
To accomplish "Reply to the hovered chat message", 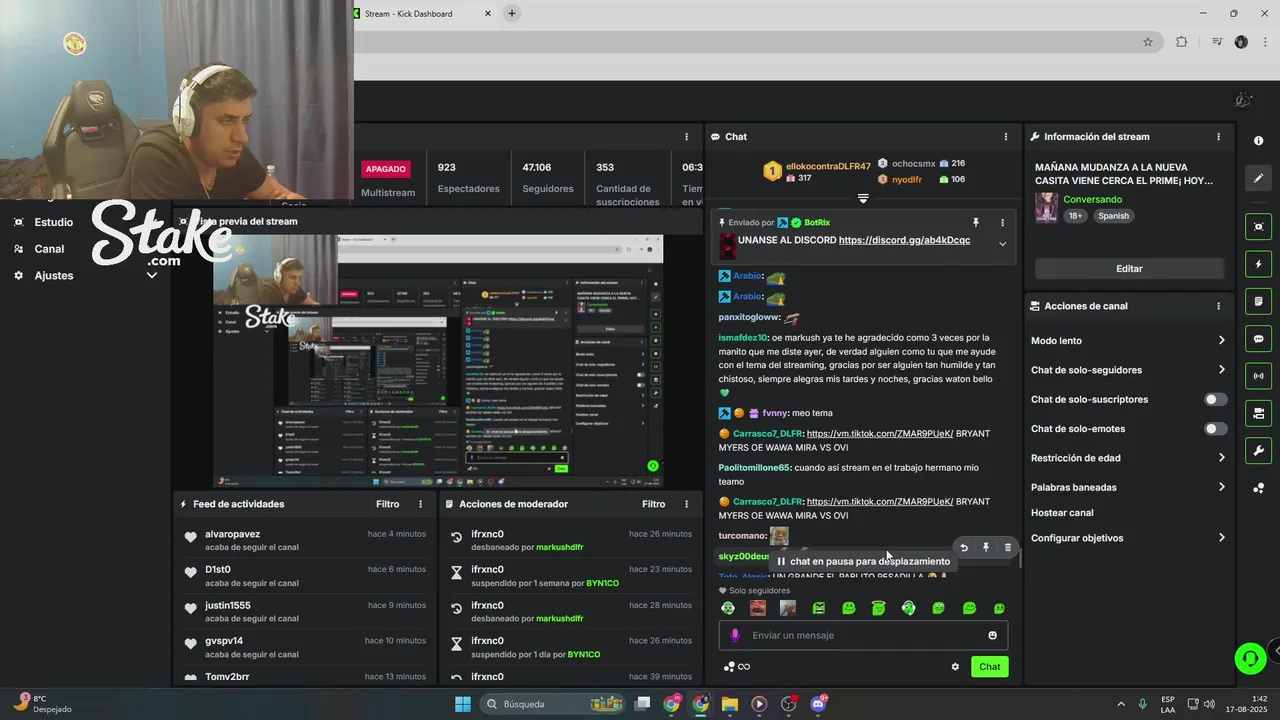I will 963,547.
